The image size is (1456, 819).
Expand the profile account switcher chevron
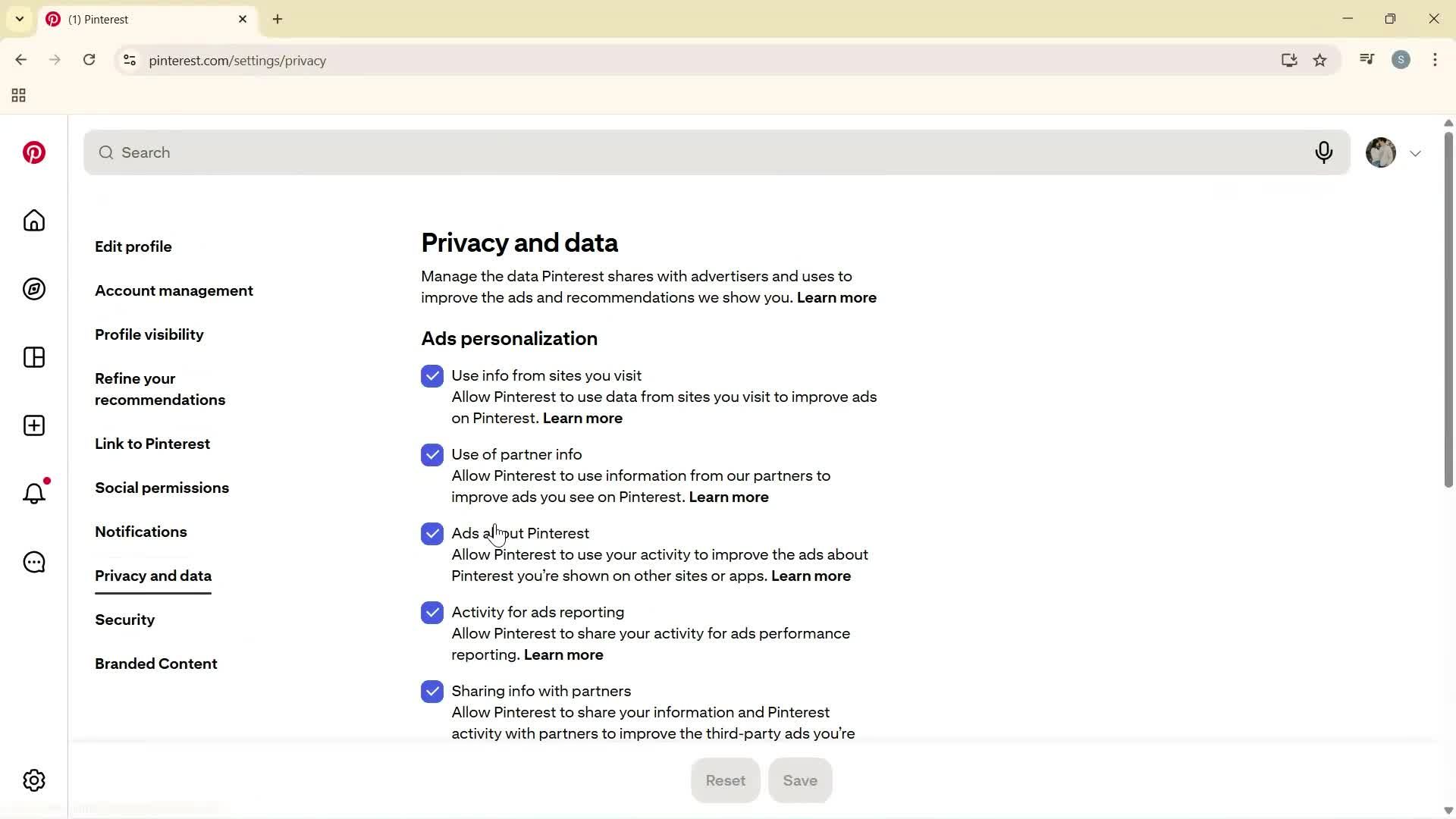(x=1416, y=152)
